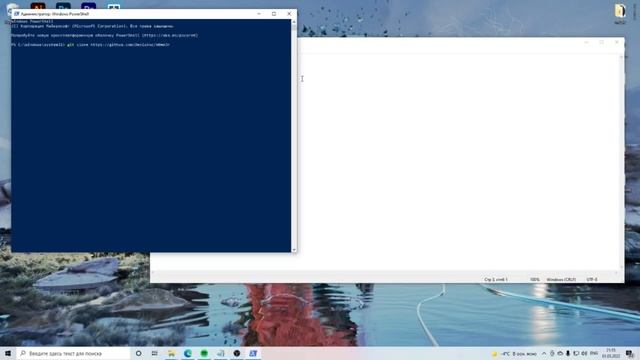The width and height of the screenshot is (640, 360).
Task: Minimize the PowerShell window
Action: [259, 14]
